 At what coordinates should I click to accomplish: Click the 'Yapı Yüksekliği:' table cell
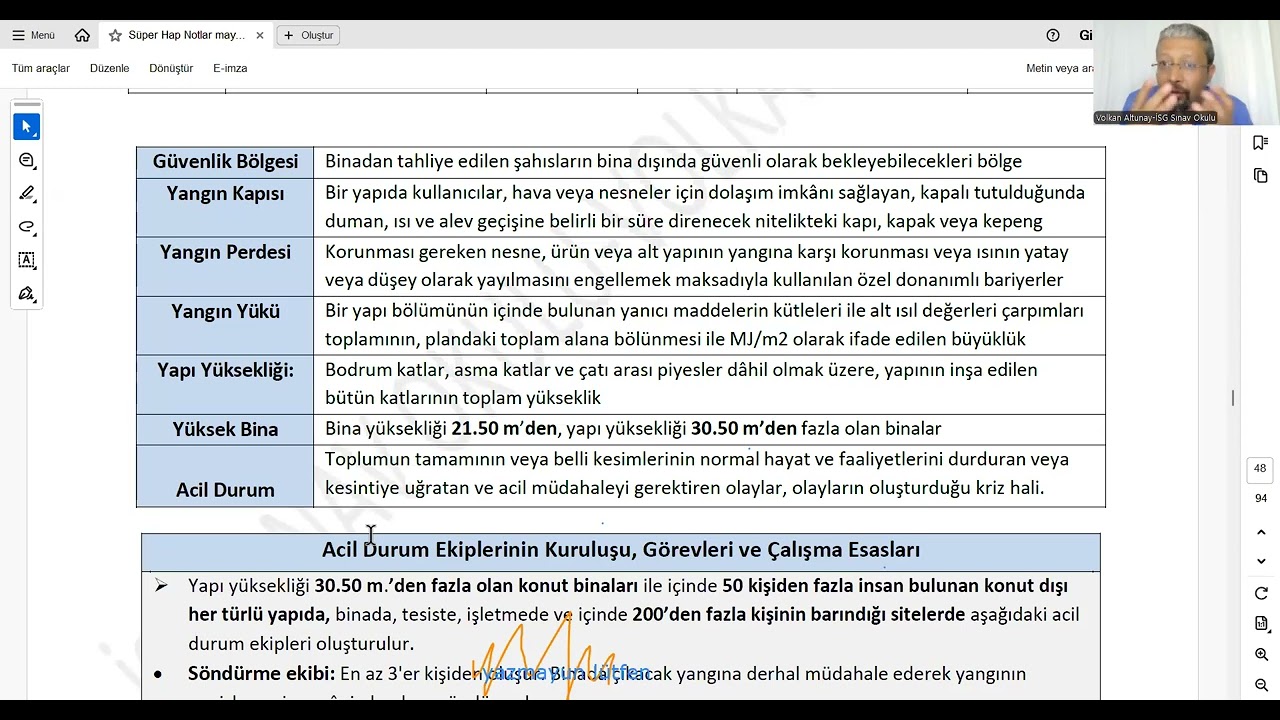[225, 384]
